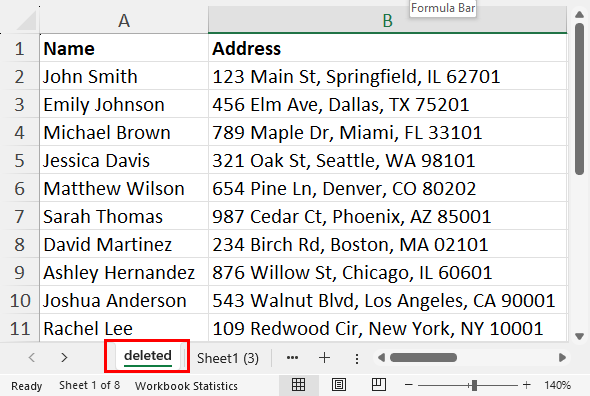The image size is (590, 396).
Task: Select the 987 Cedar Ct, Phoenix address
Action: tap(387, 216)
